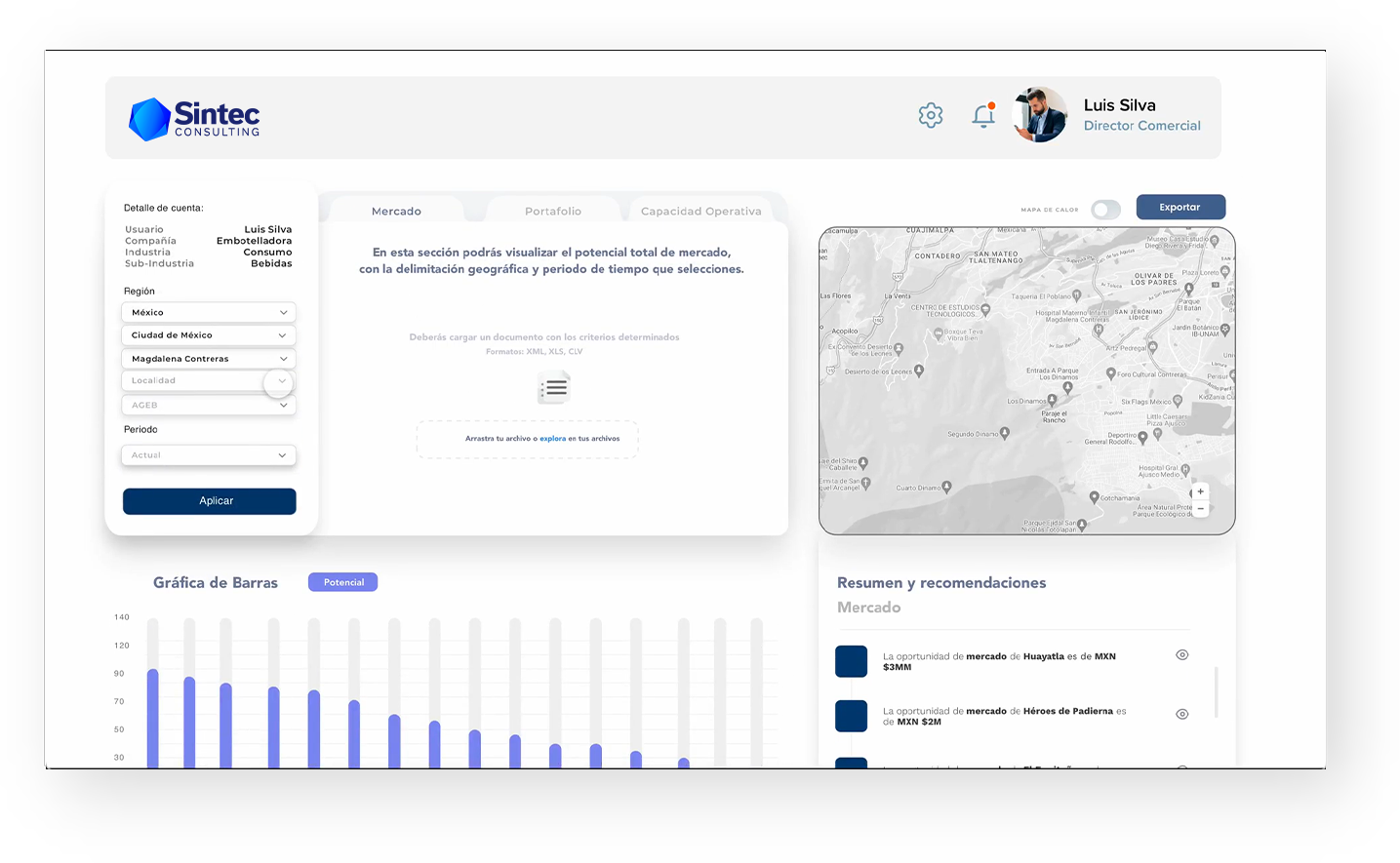Switch to the Capacidad Operativa tab
1400x863 pixels.
pyautogui.click(x=700, y=211)
